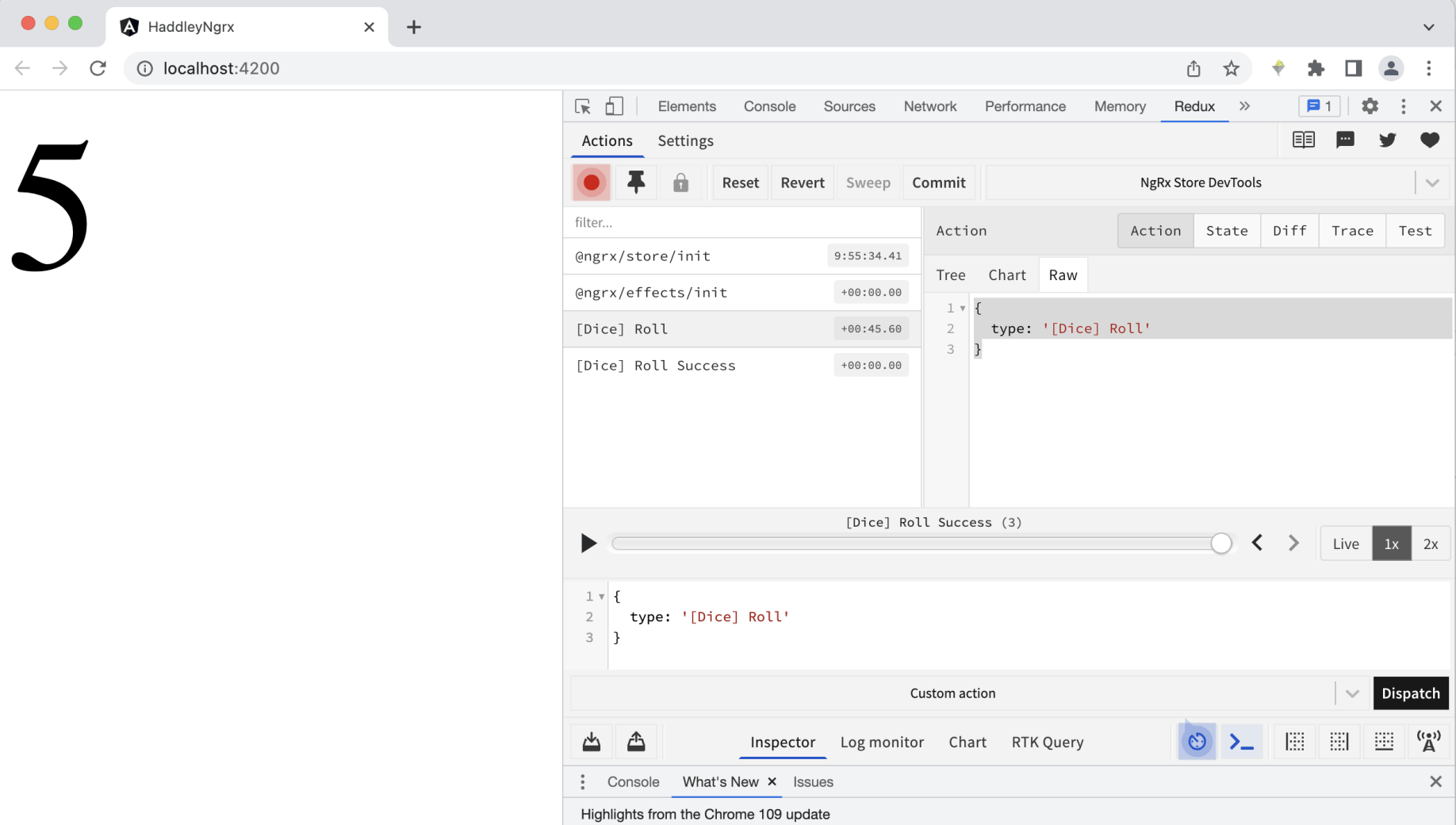Image resolution: width=1456 pixels, height=825 pixels.
Task: Click the heart support icon
Action: pyautogui.click(x=1429, y=140)
